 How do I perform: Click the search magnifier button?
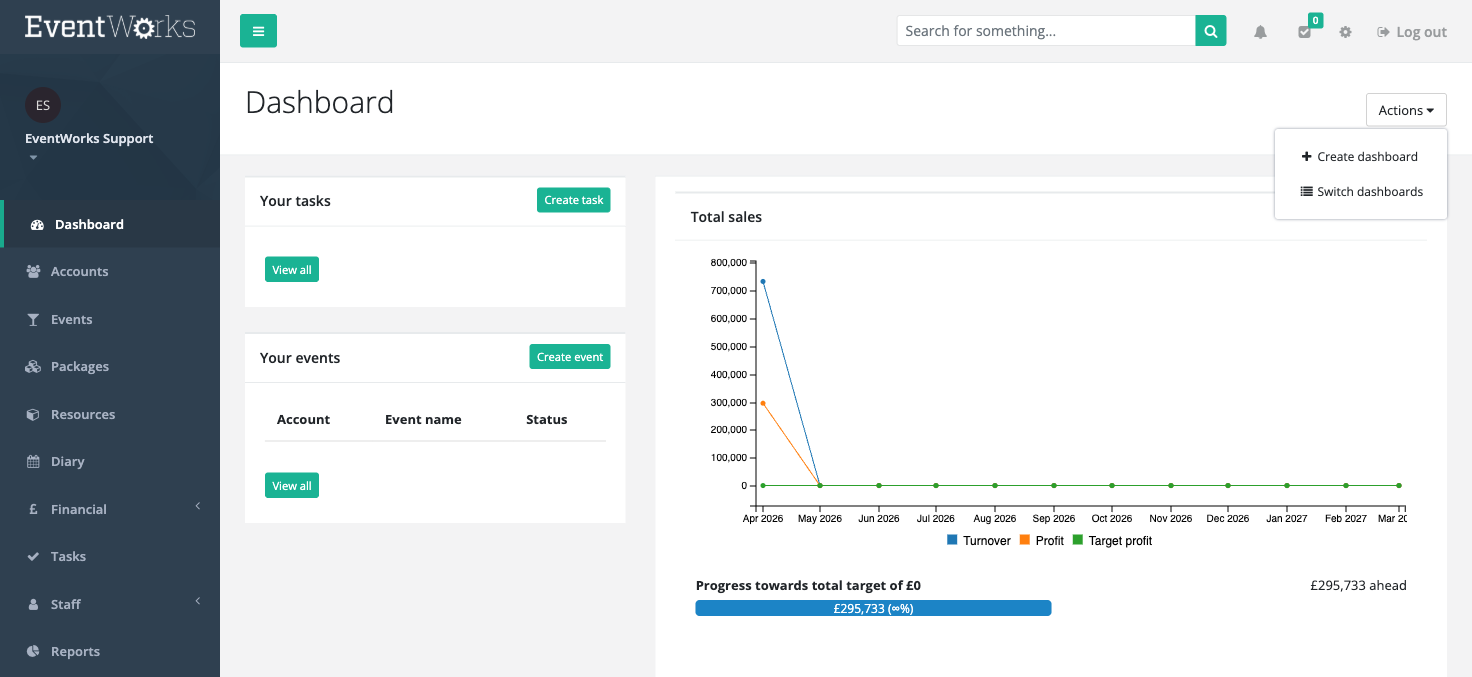[x=1210, y=31]
